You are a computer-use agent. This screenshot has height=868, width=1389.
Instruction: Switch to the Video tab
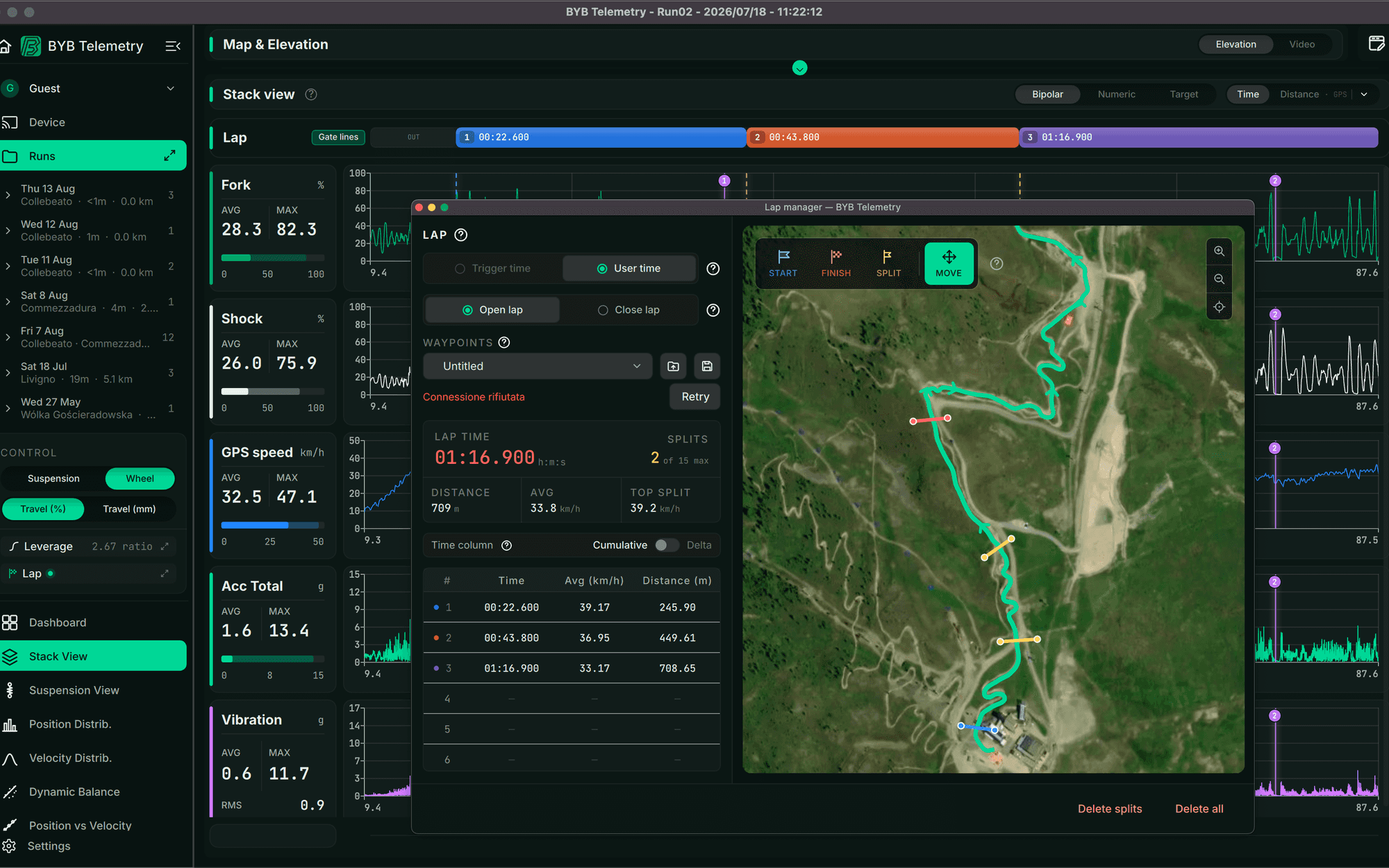pos(1301,44)
